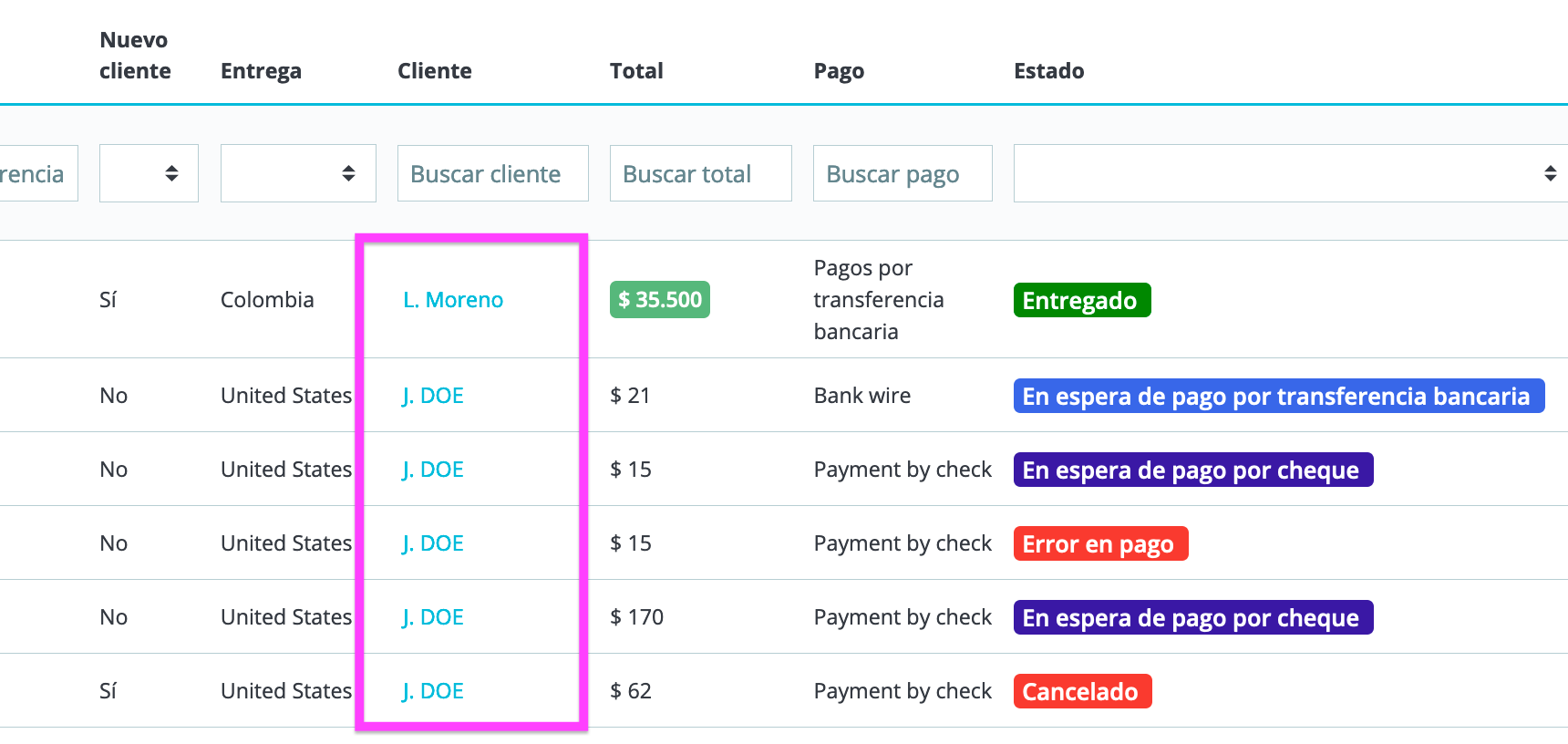Viewport: 1568px width, 744px height.
Task: Open the Estado filter dropdown
Action: click(1291, 173)
